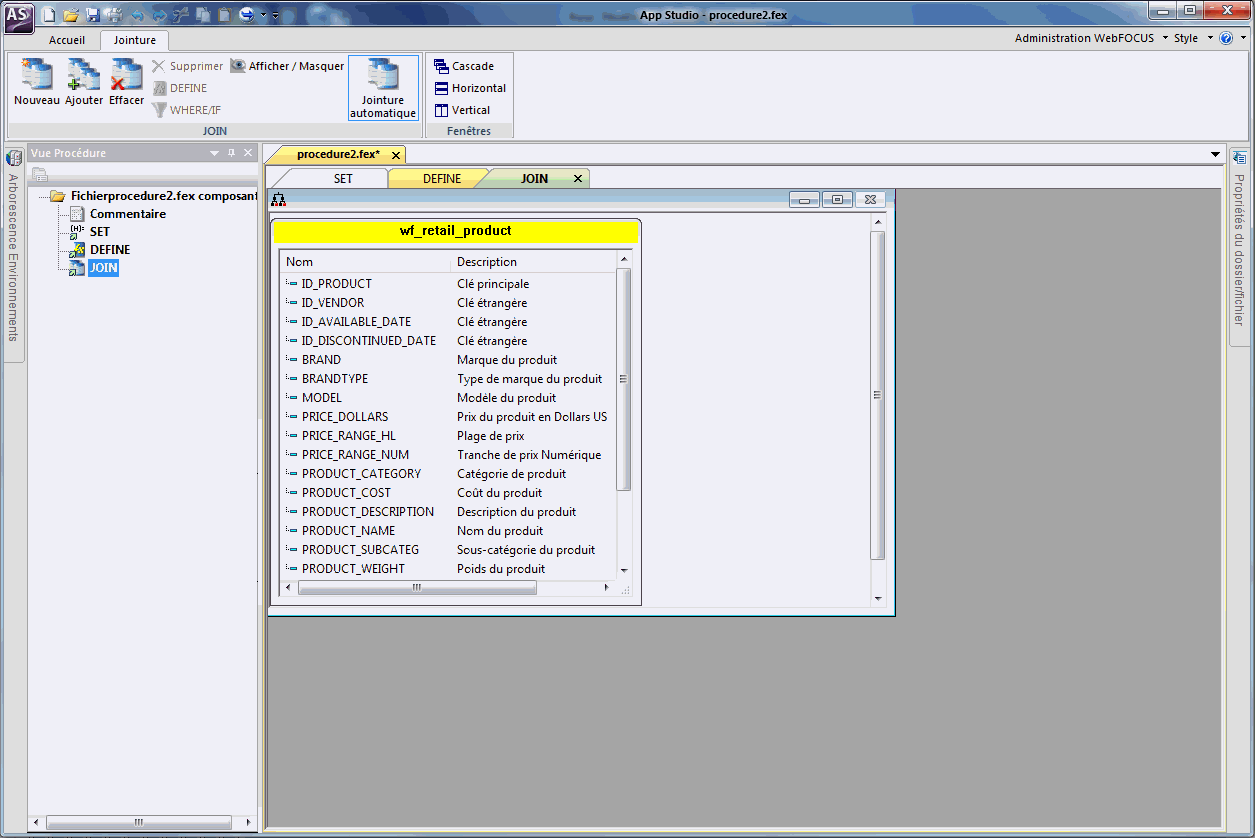Open the Vue Procédure panel options dropdown

(x=214, y=153)
